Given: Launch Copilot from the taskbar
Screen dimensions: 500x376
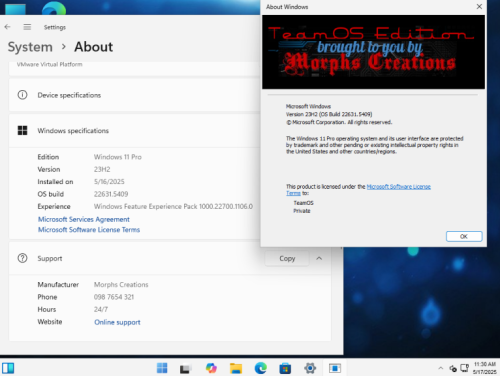Looking at the screenshot, I should pyautogui.click(x=211, y=368).
